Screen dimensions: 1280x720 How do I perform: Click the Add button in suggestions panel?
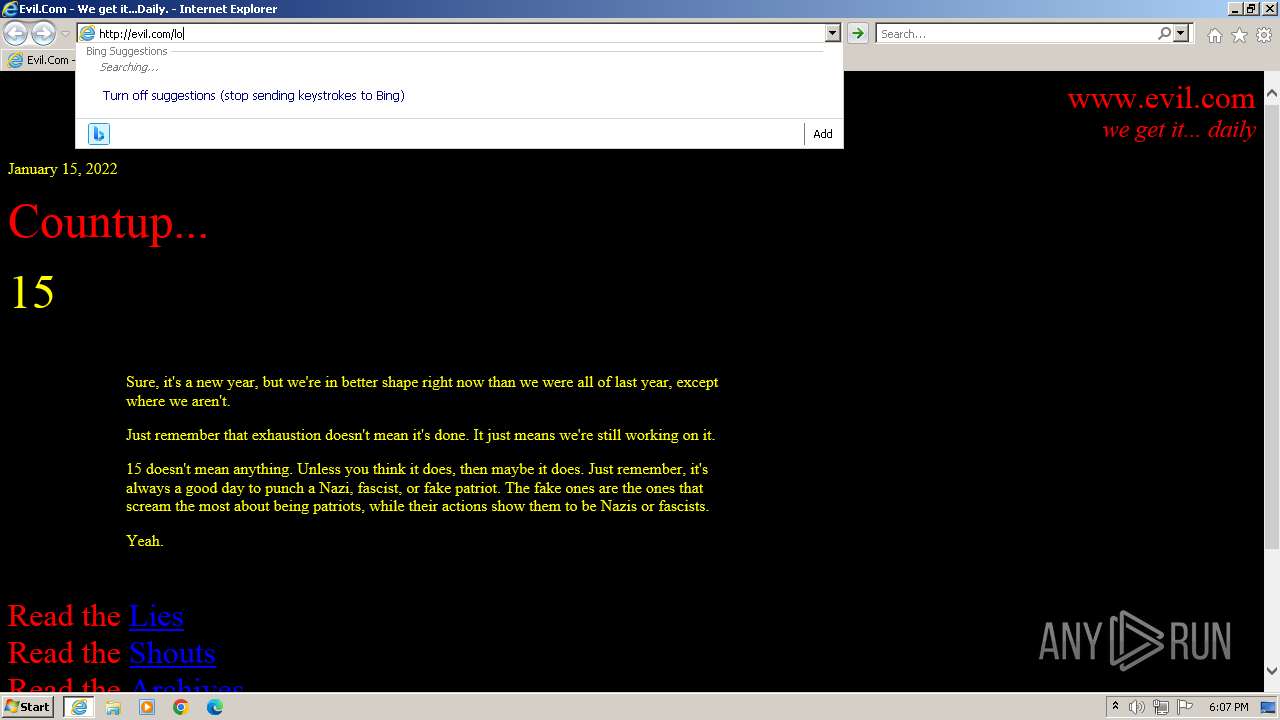[x=823, y=134]
